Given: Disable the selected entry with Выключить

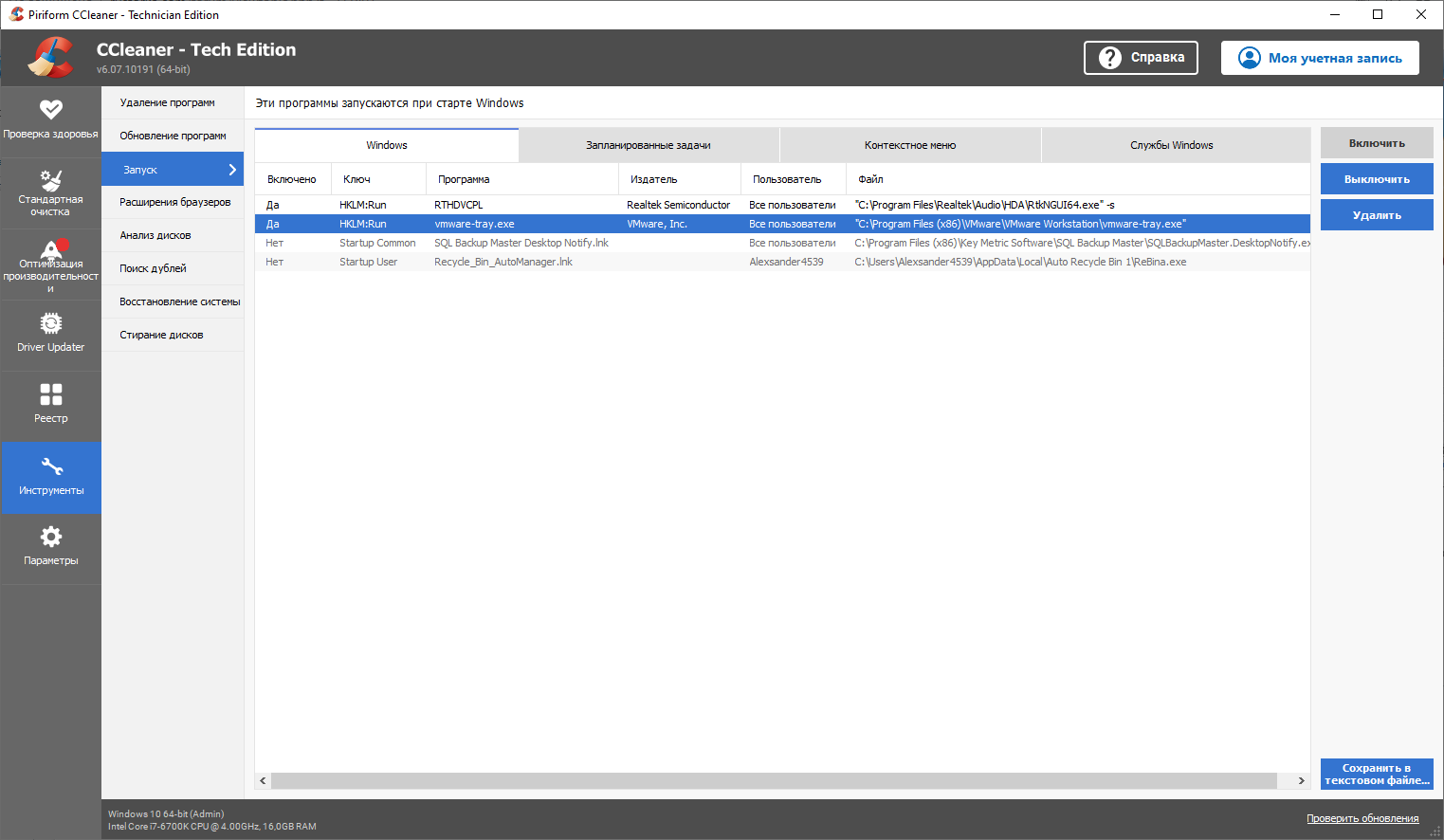Looking at the screenshot, I should click(1377, 179).
